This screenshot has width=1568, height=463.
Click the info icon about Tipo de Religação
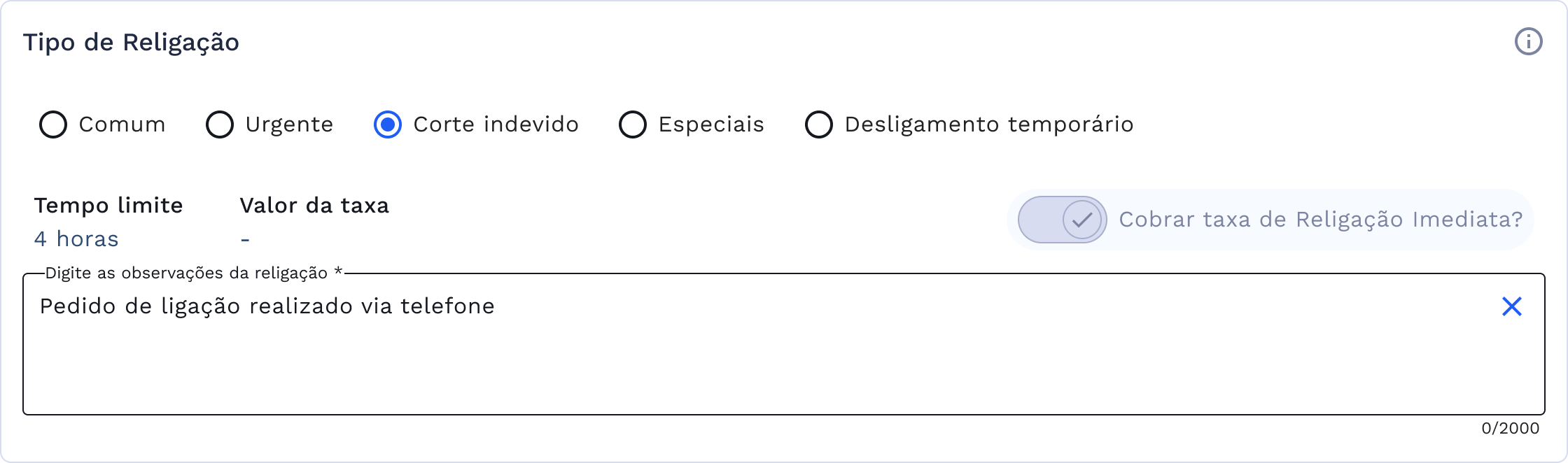1529,42
